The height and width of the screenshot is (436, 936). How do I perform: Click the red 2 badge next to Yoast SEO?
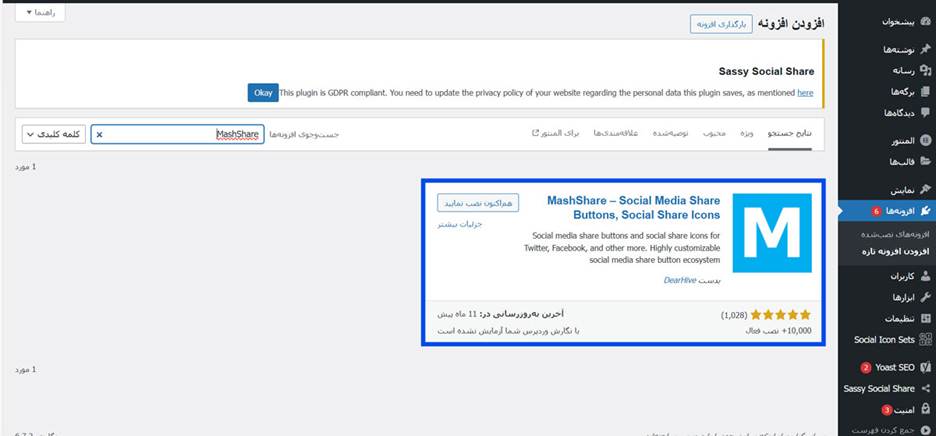click(x=866, y=368)
